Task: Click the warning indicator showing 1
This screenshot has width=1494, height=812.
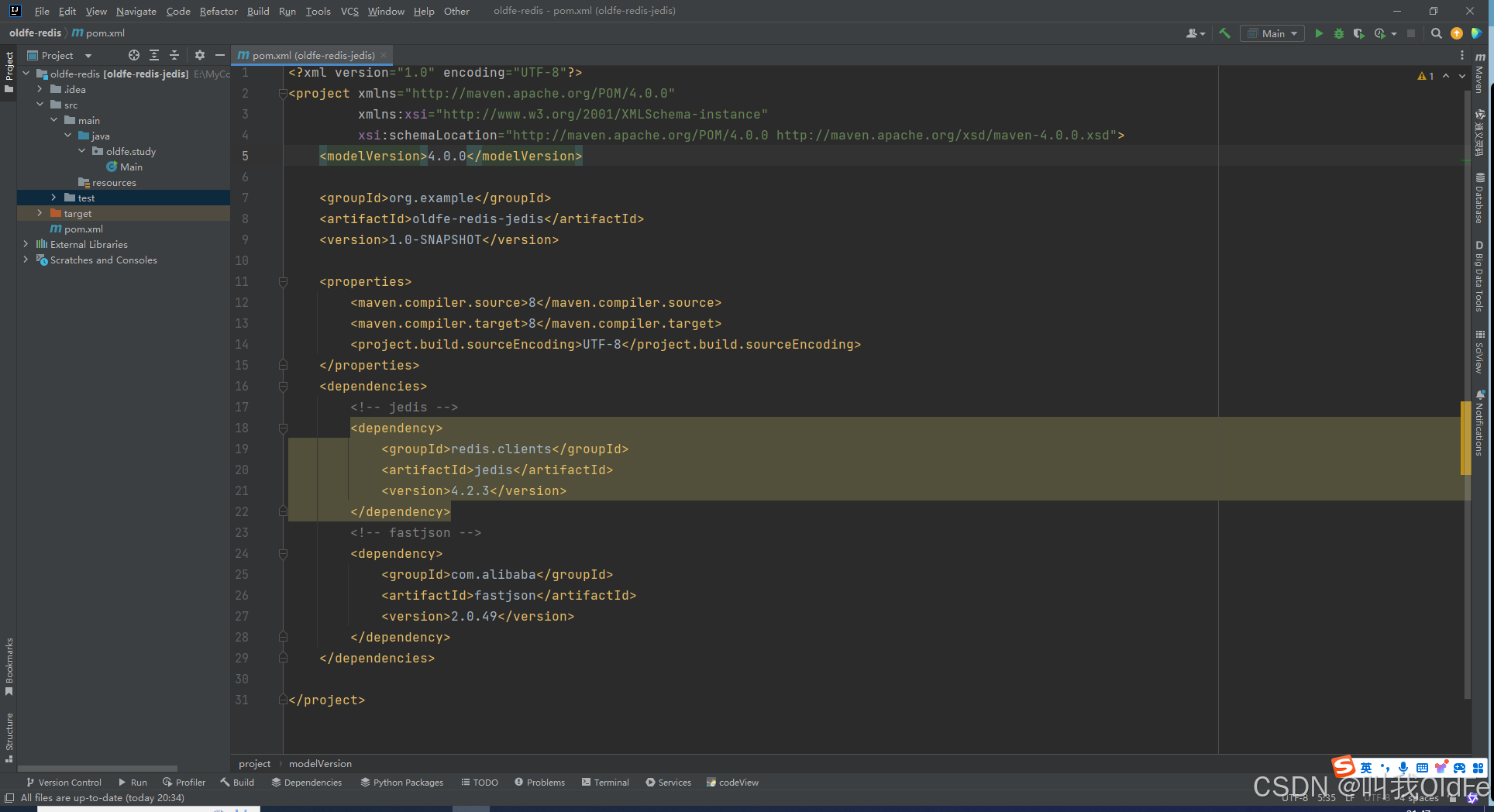Action: click(x=1426, y=76)
